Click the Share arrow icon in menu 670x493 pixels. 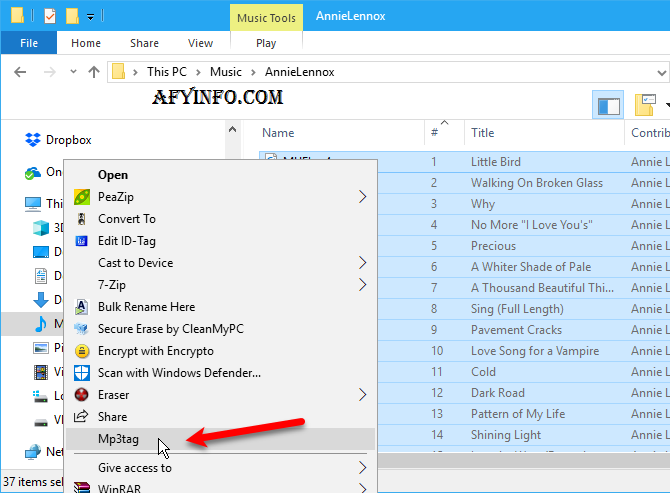[x=81, y=416]
